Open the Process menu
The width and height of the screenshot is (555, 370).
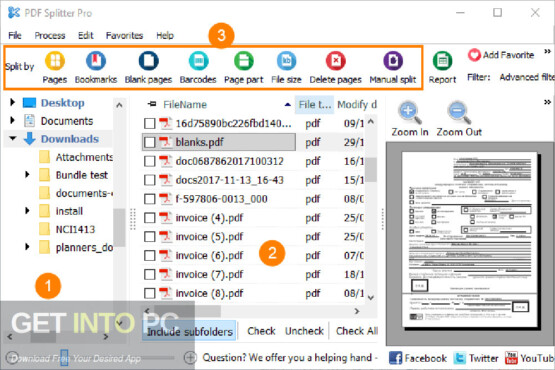tap(50, 35)
